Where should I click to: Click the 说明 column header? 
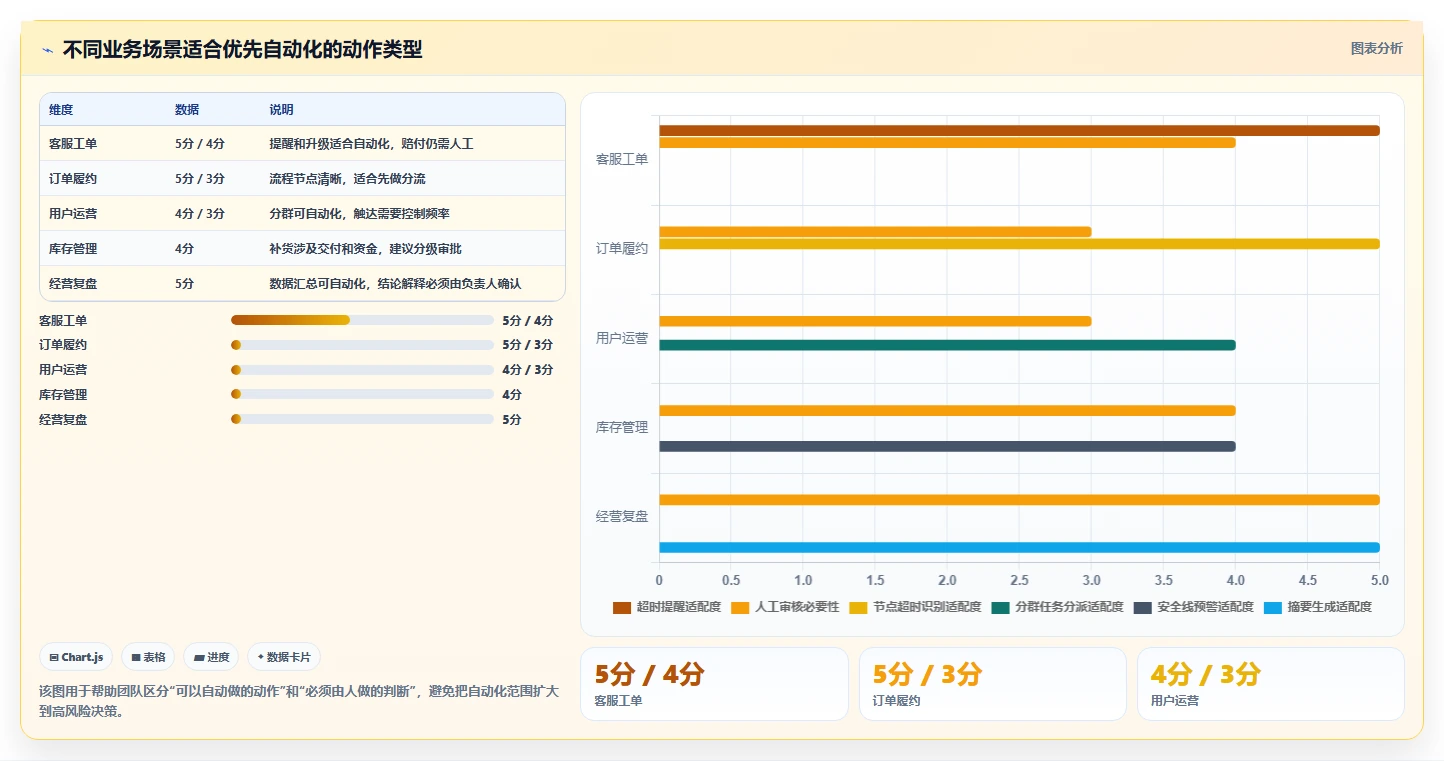pyautogui.click(x=281, y=110)
